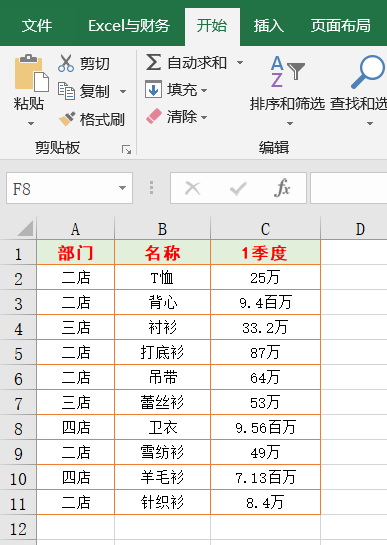Expand the Sort and Filter dropdown arrow

tap(290, 123)
